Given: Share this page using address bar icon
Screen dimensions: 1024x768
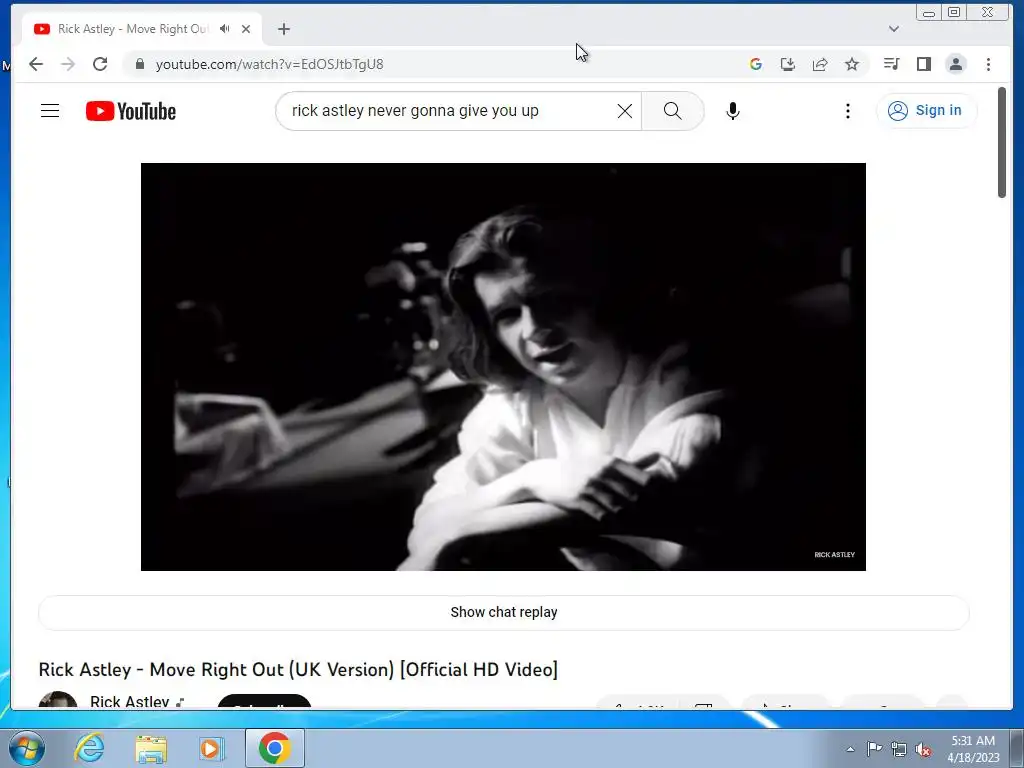Looking at the screenshot, I should (x=820, y=64).
